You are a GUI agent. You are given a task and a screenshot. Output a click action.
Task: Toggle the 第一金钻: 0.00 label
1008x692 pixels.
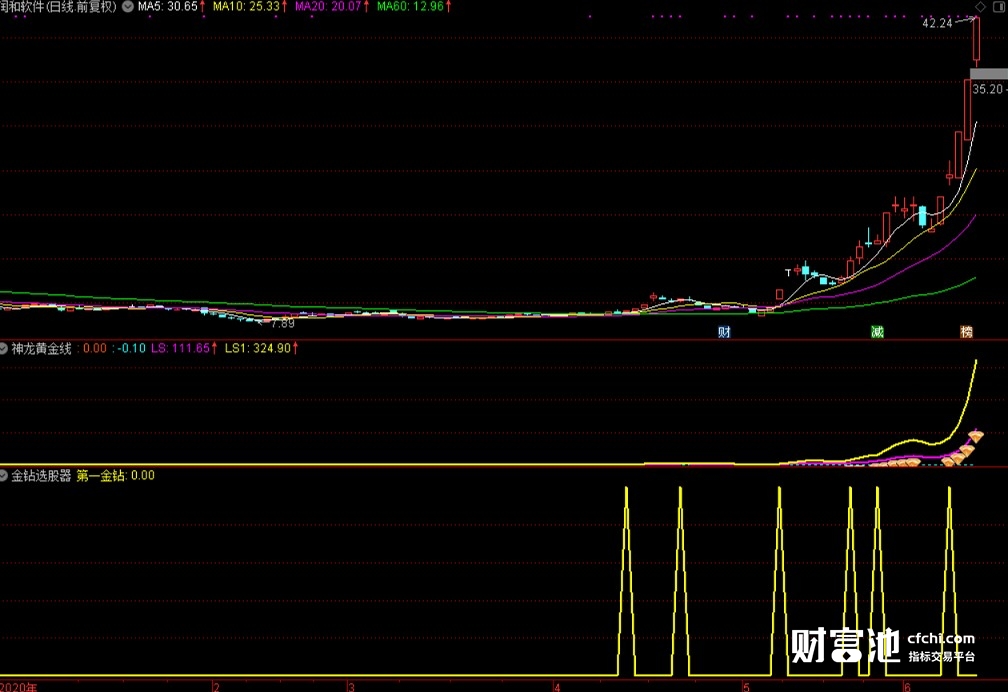tap(117, 475)
